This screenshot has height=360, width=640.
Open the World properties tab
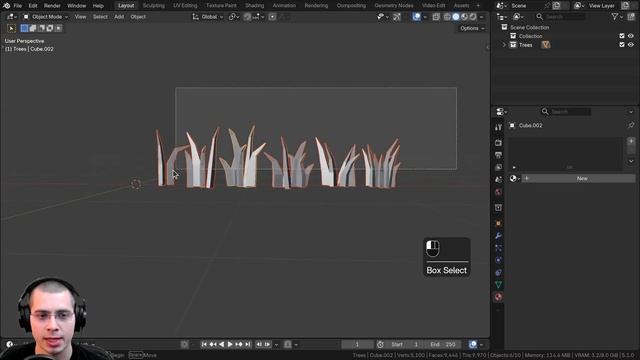coord(498,192)
